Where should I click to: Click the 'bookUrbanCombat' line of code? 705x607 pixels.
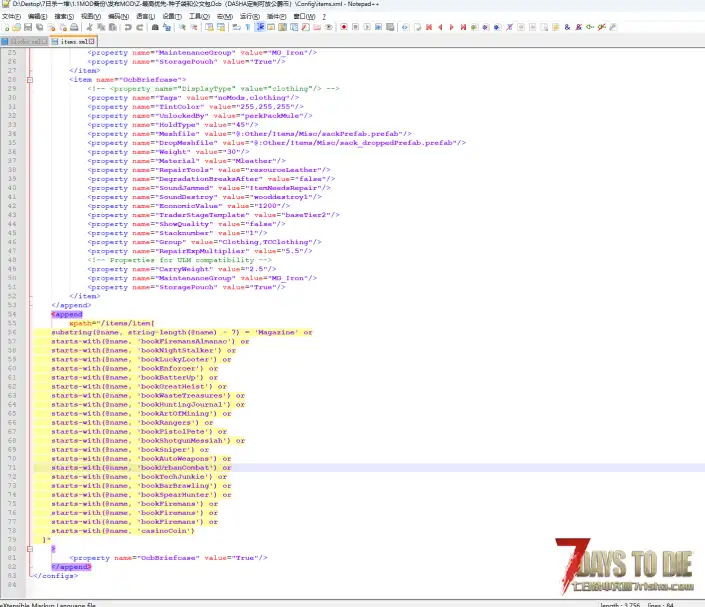pyautogui.click(x=141, y=468)
